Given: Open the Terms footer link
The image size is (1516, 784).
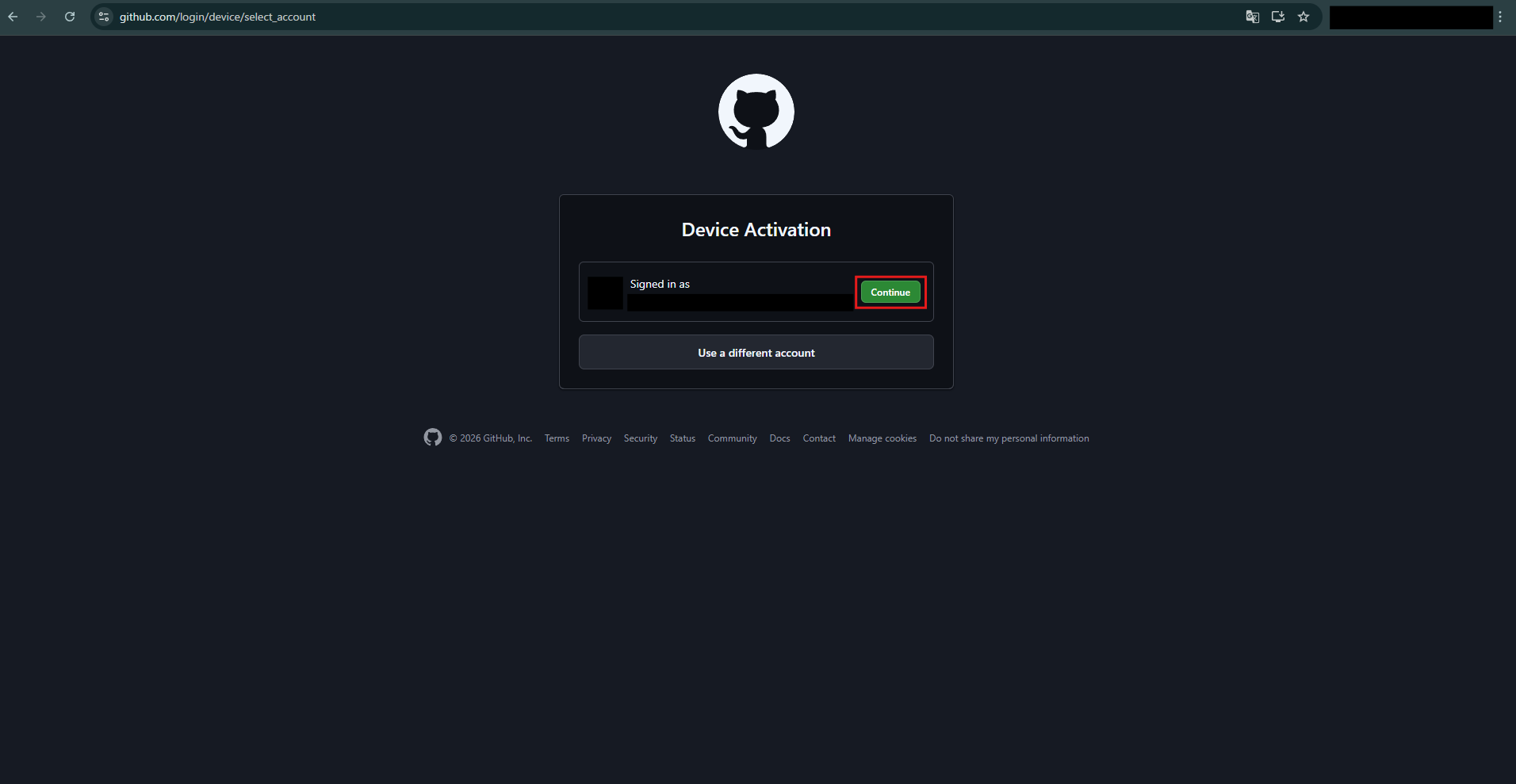Looking at the screenshot, I should [x=557, y=438].
